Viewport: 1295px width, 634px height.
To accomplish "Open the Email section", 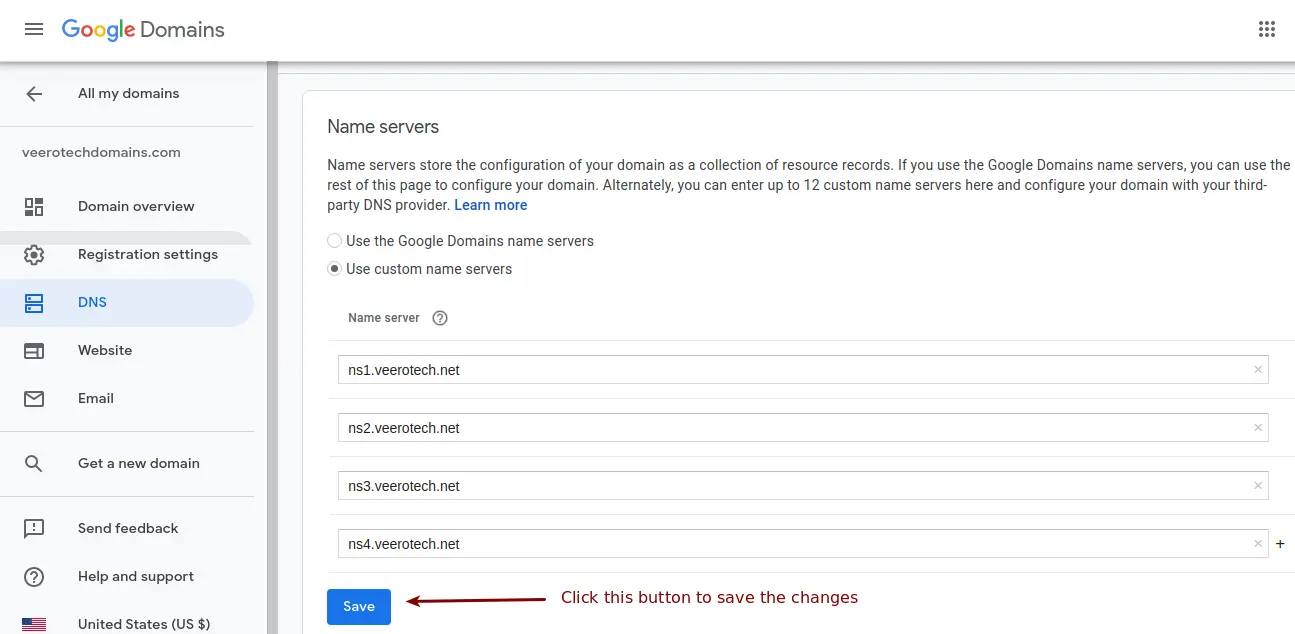I will click(96, 398).
